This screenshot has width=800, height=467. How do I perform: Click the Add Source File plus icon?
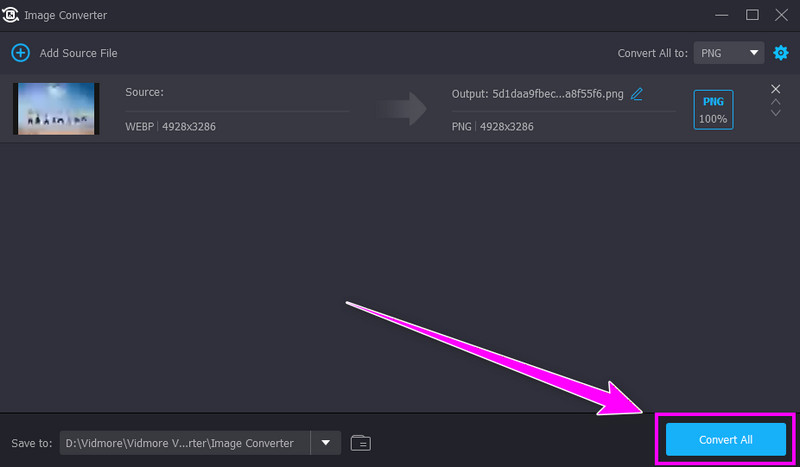[x=20, y=52]
